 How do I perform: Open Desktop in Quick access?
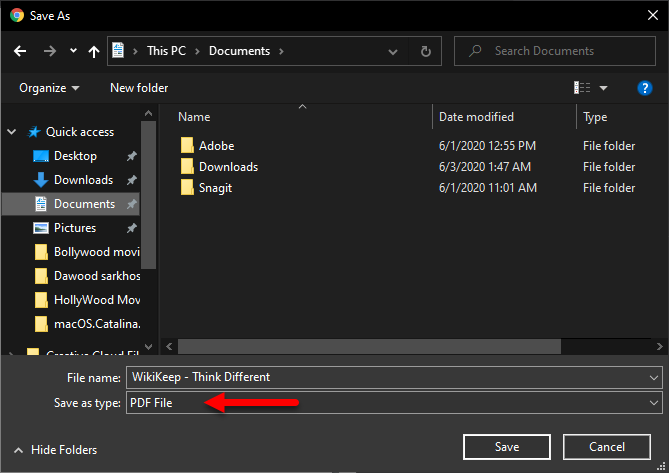pos(75,156)
